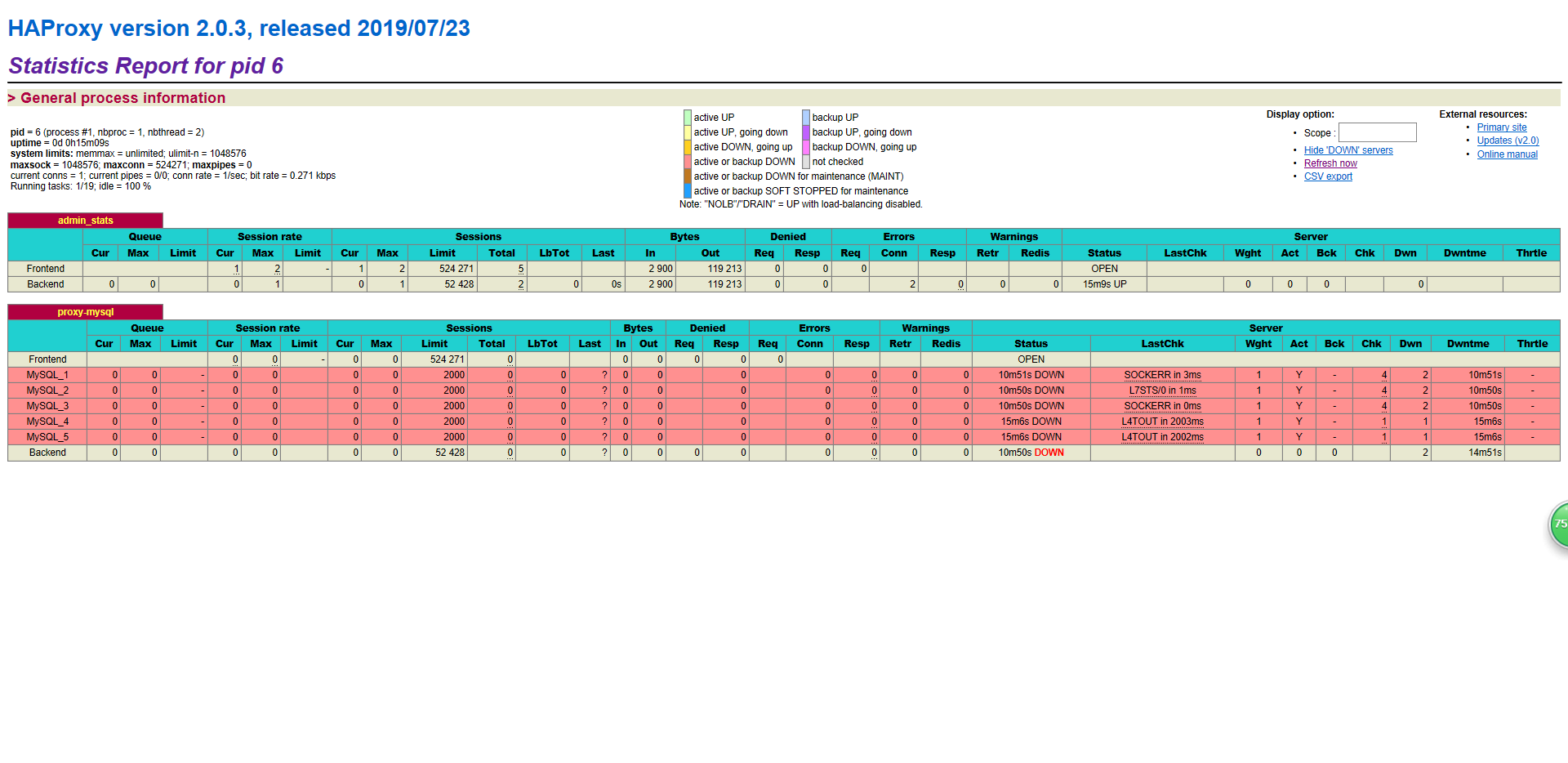Image resolution: width=1568 pixels, height=763 pixels.
Task: Open the Online manual link
Action: coord(1507,154)
